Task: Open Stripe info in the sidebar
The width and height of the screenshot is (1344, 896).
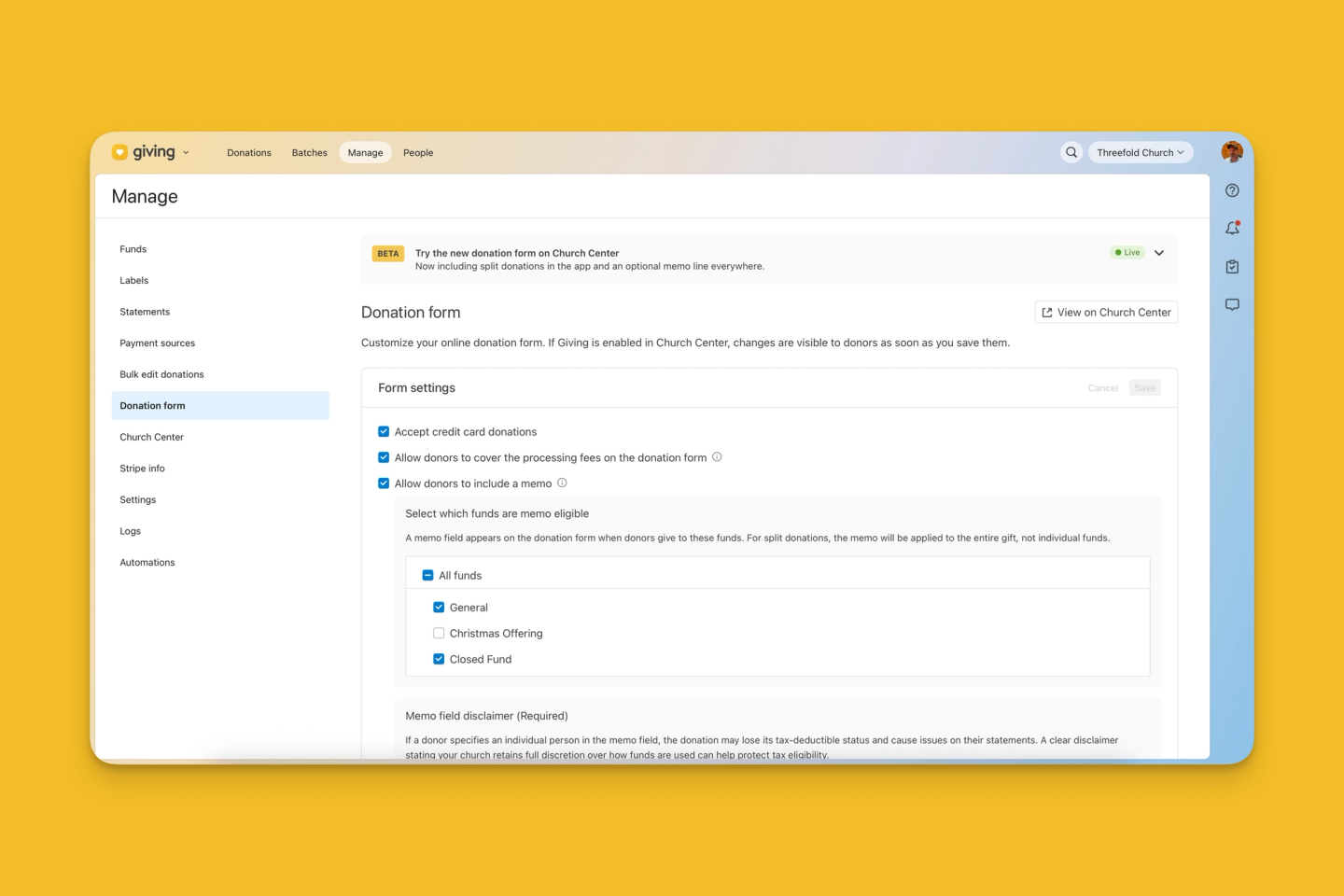Action: 143,469
